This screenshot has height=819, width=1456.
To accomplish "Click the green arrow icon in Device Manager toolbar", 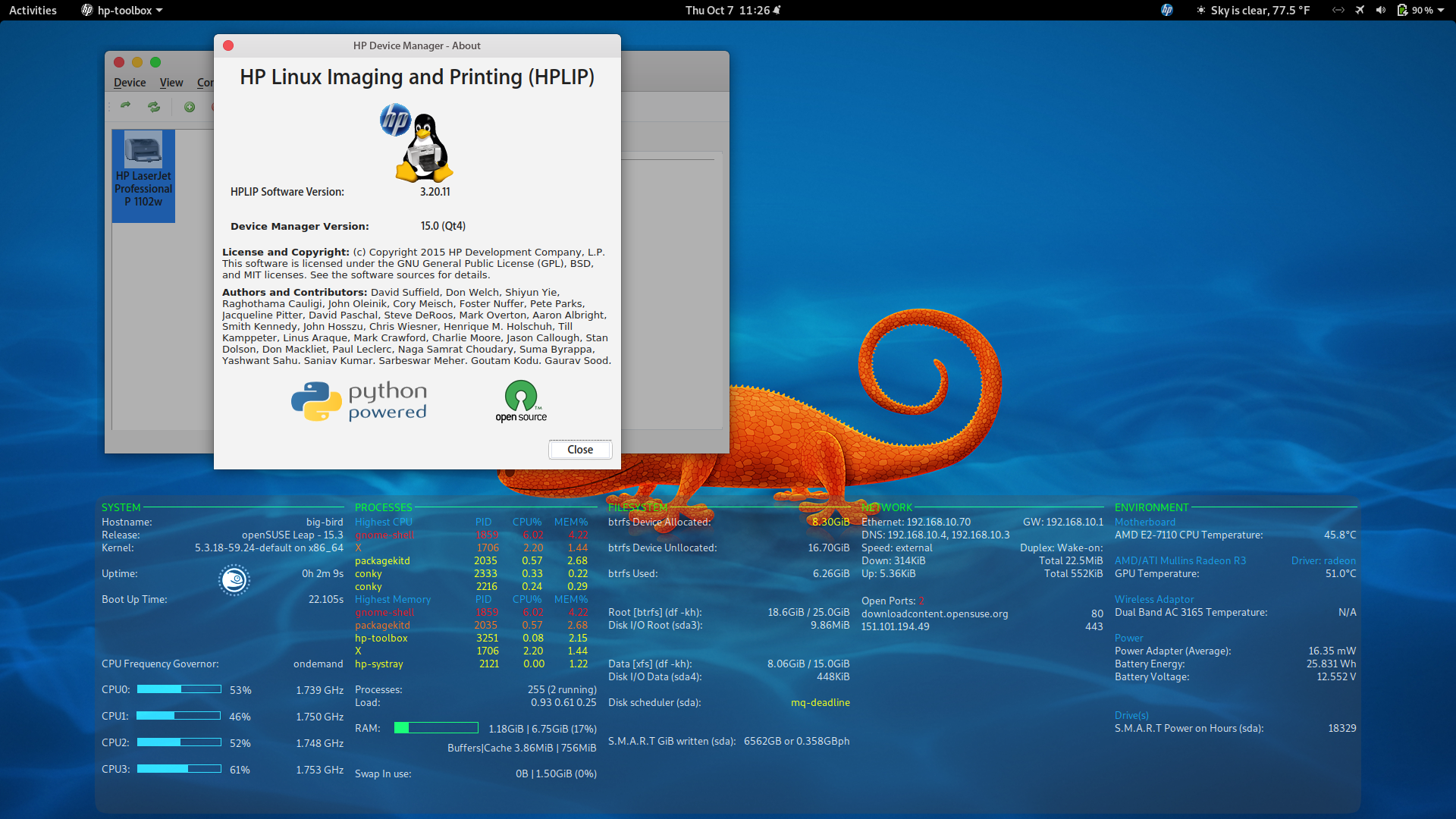I will 126,106.
